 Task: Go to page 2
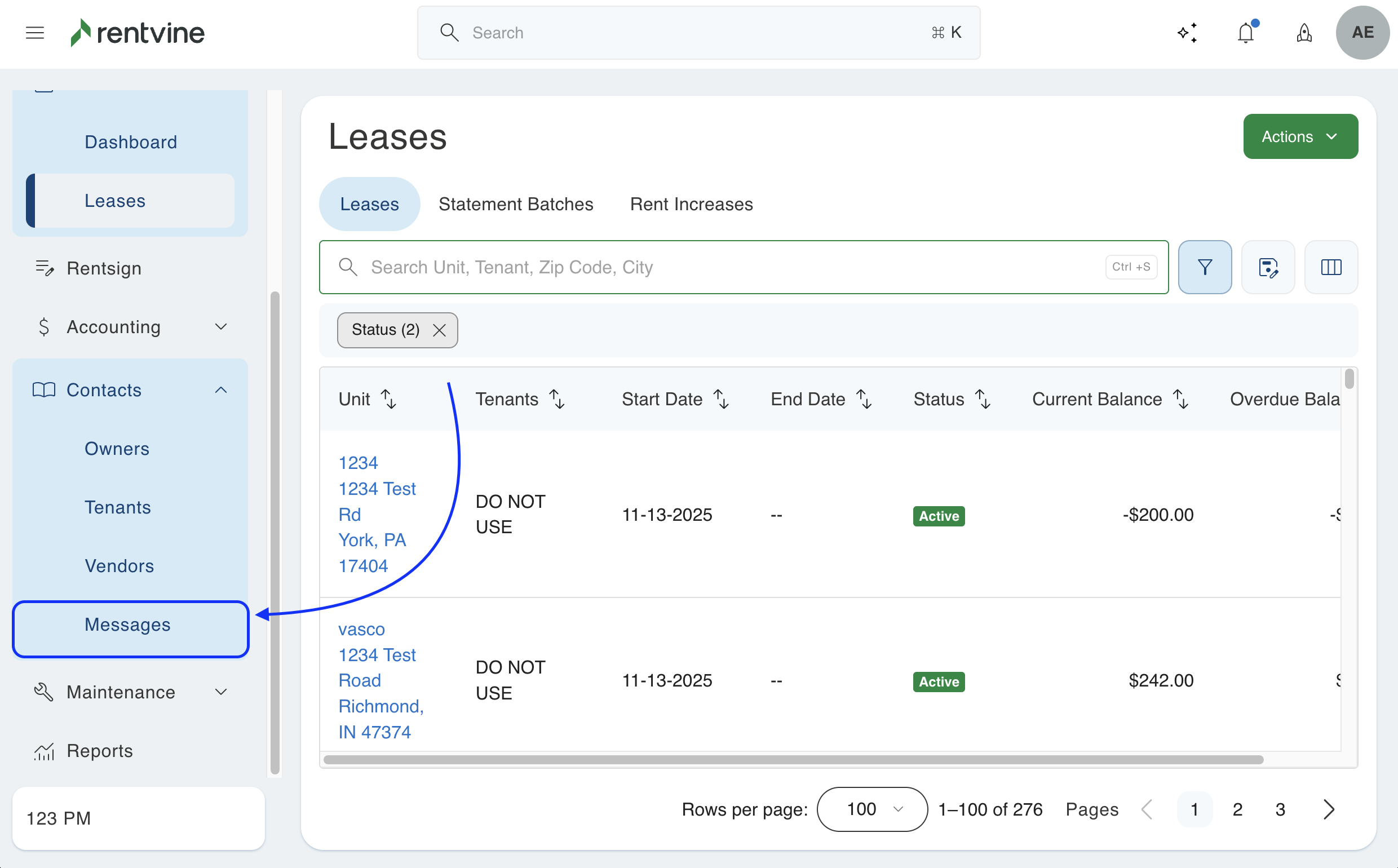pos(1237,809)
